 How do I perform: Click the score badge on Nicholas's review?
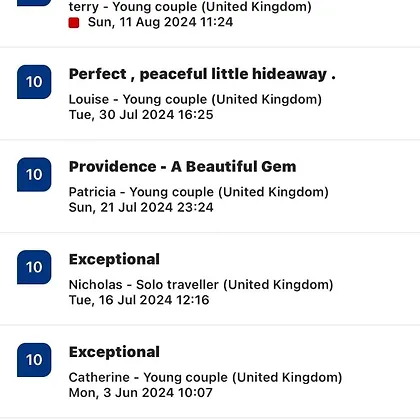34,267
